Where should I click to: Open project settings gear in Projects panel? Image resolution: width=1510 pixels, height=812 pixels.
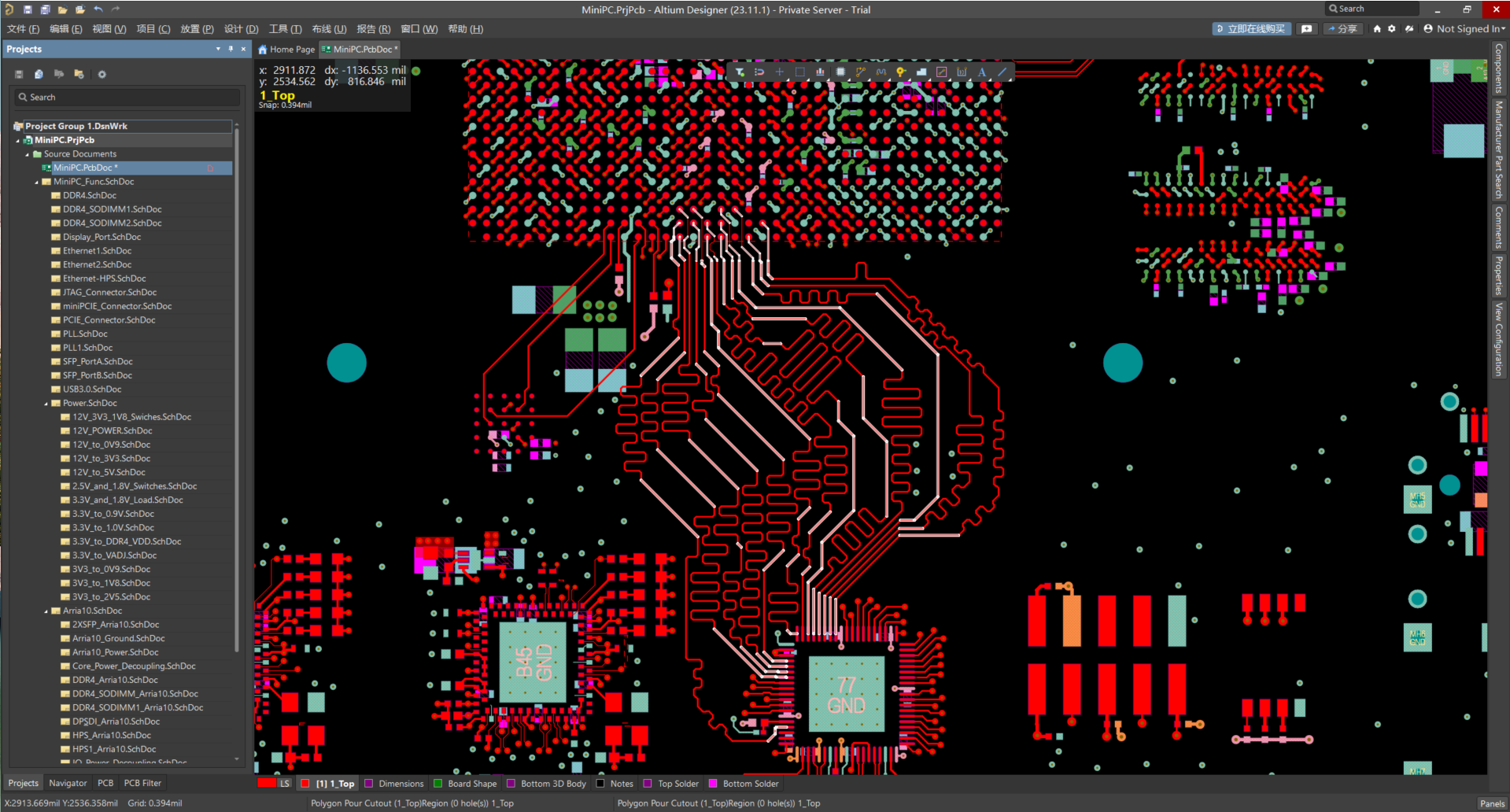[102, 74]
